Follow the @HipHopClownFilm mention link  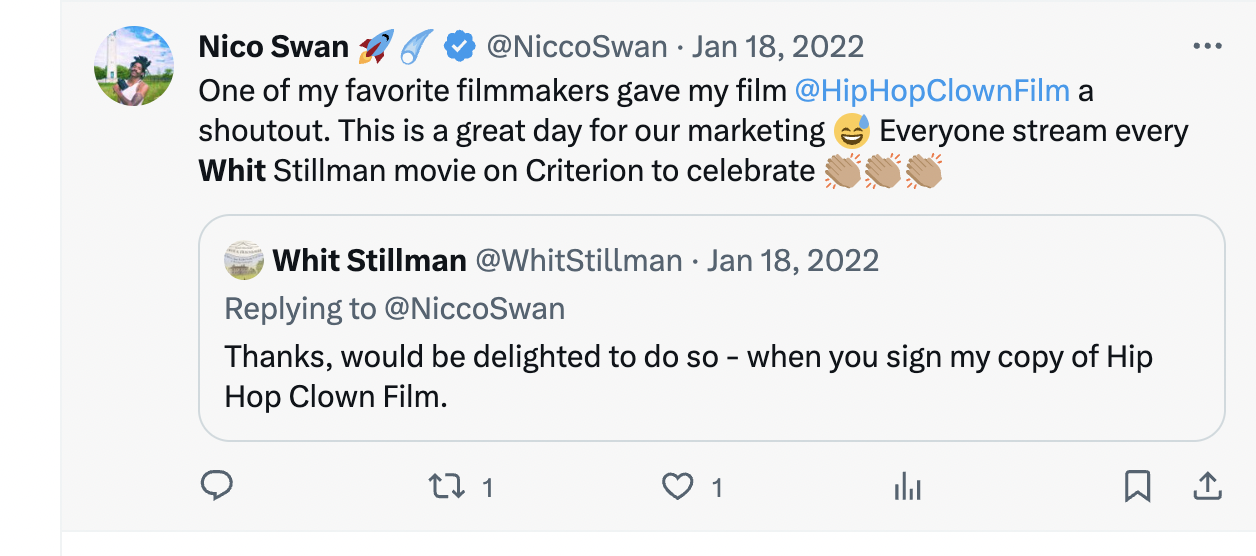coord(932,91)
